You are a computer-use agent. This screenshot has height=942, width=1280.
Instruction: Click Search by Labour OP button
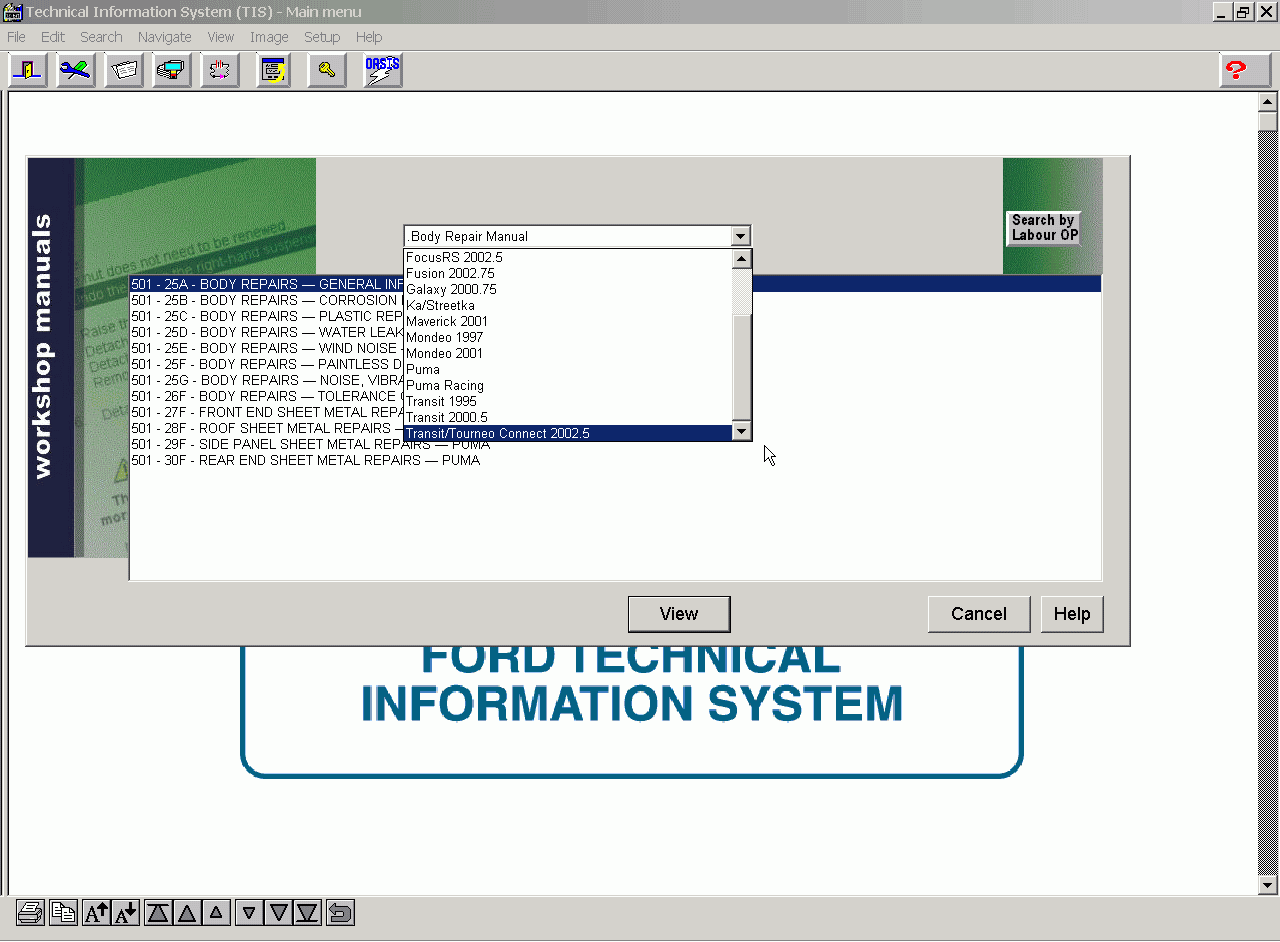click(x=1043, y=228)
